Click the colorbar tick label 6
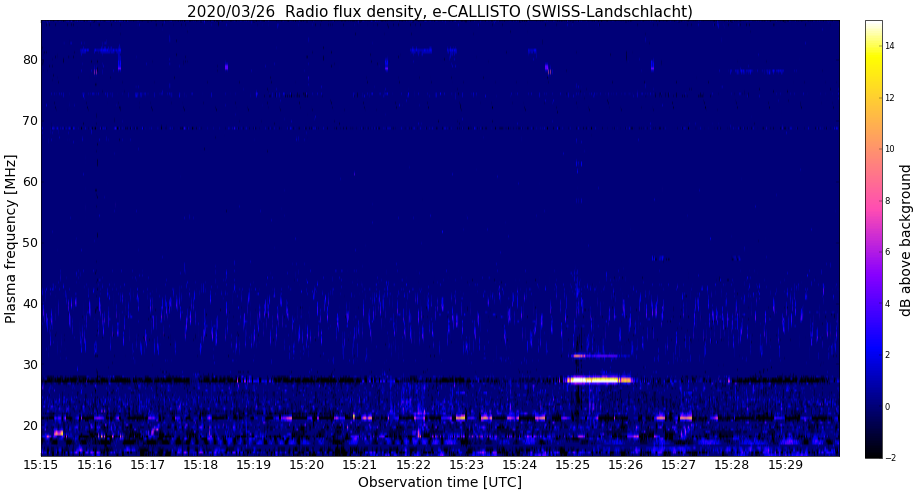This screenshot has height=494, width=919. [x=888, y=252]
